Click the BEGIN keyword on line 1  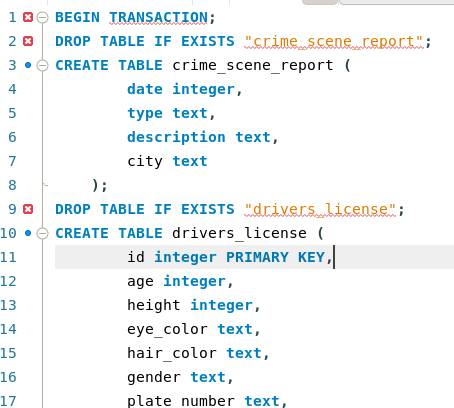(77, 17)
